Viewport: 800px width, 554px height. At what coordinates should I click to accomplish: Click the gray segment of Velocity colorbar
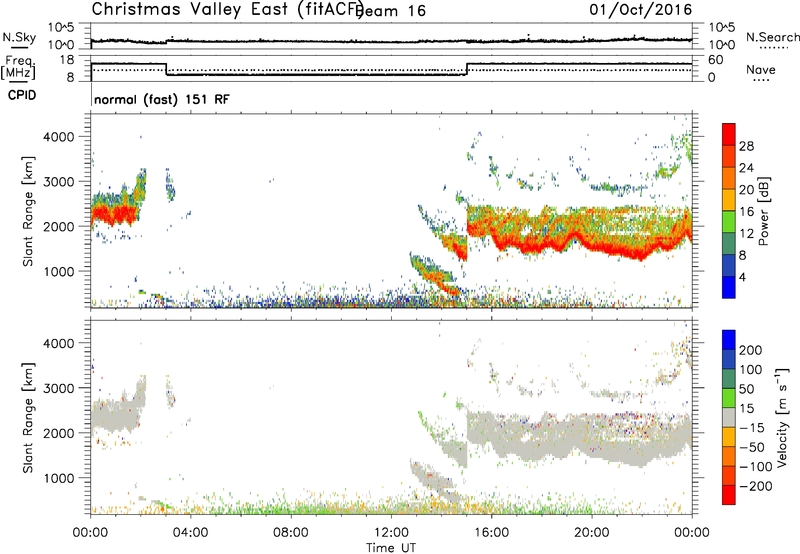click(x=729, y=417)
